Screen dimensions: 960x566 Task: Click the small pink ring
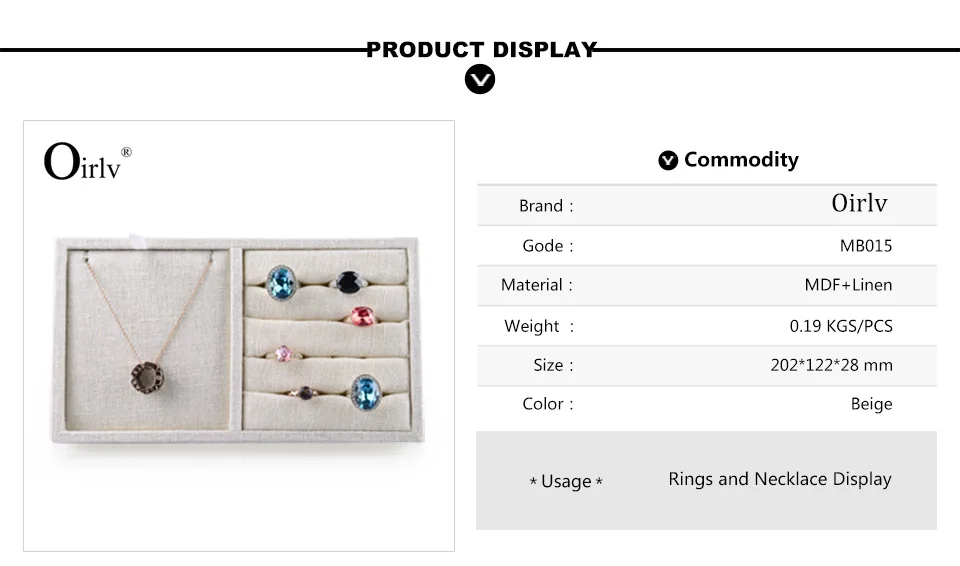point(283,353)
